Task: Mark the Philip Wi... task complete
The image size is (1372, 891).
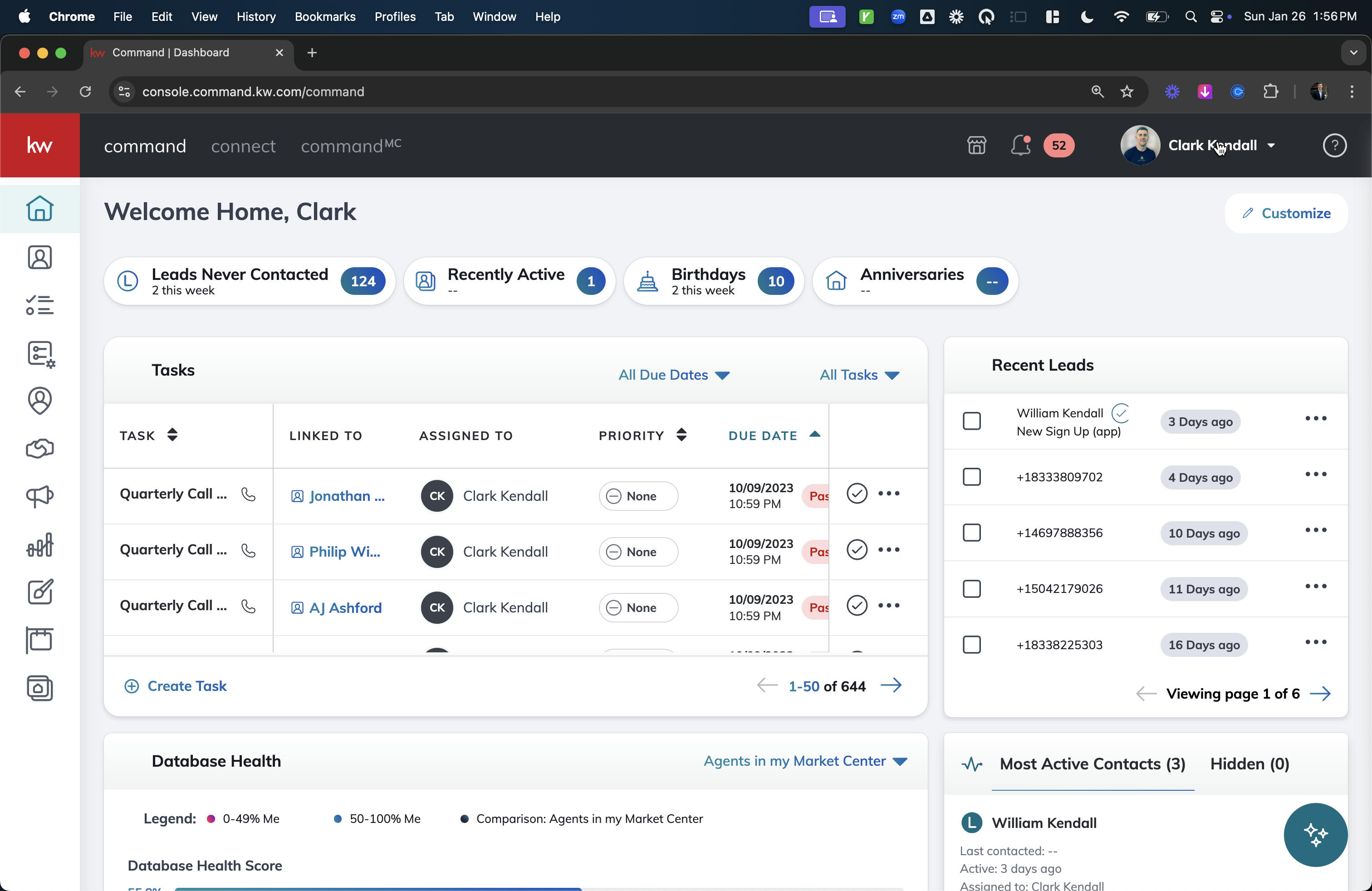Action: click(857, 549)
